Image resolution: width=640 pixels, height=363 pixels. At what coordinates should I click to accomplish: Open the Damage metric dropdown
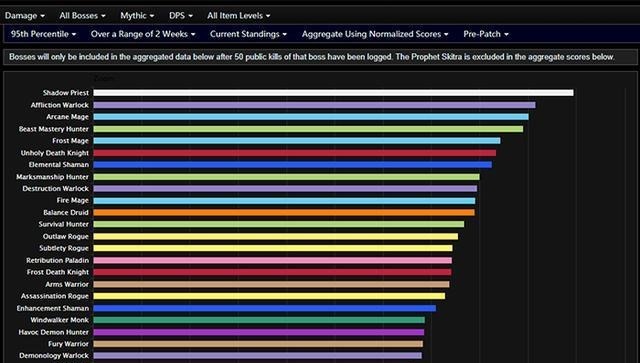point(24,16)
